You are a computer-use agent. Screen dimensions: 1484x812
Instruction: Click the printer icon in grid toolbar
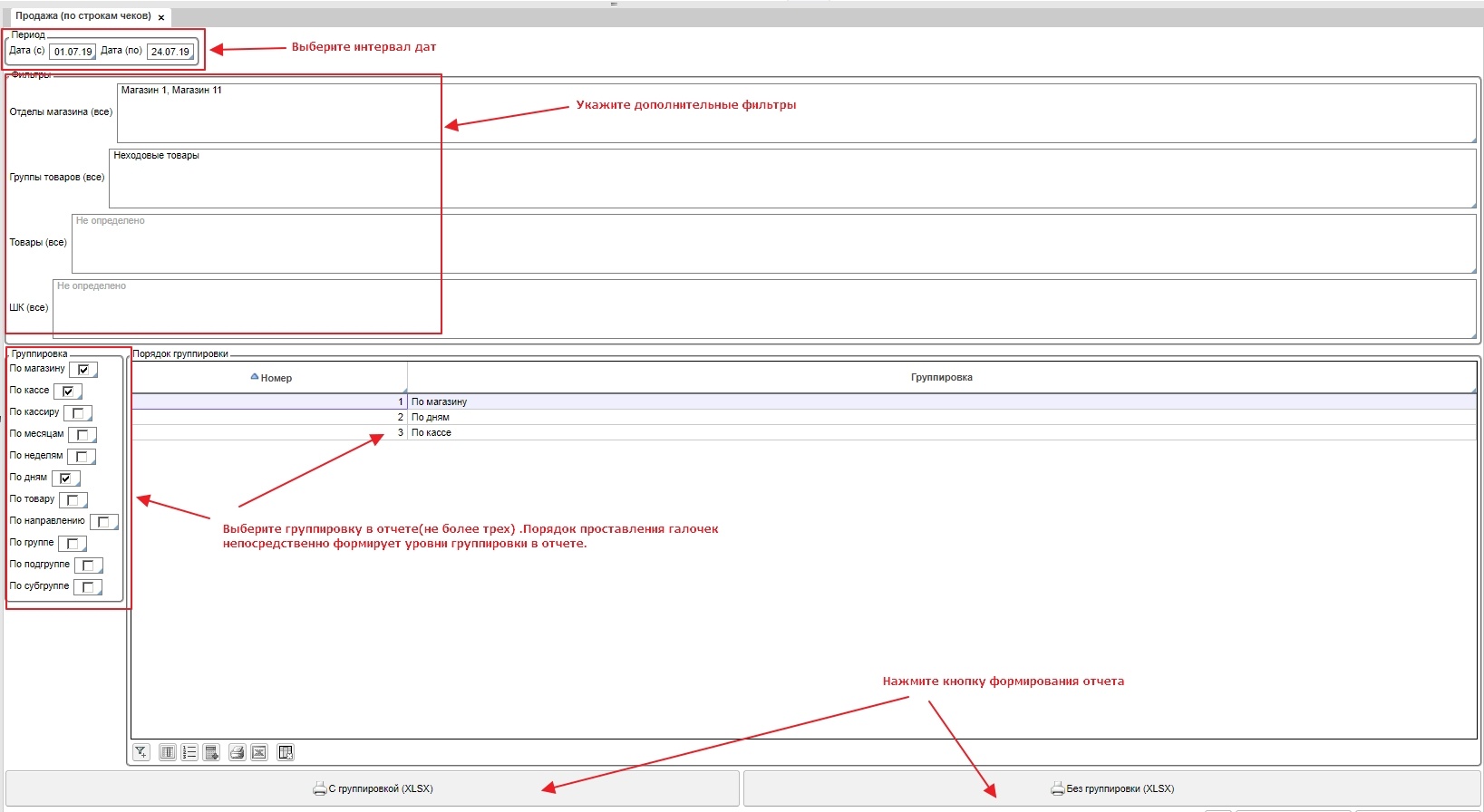tap(237, 752)
